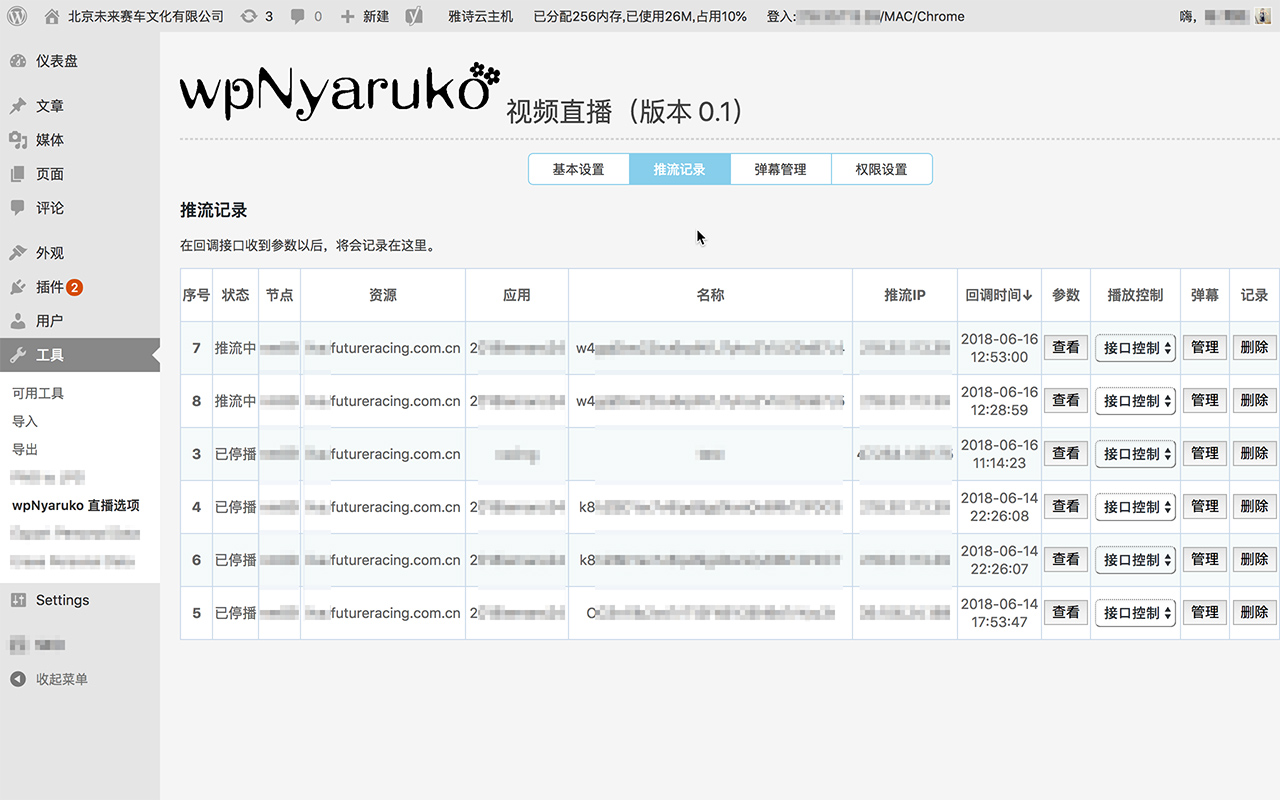Open 接口控制 dropdown for row 4
Screen dimensions: 1280x800
1135,507
